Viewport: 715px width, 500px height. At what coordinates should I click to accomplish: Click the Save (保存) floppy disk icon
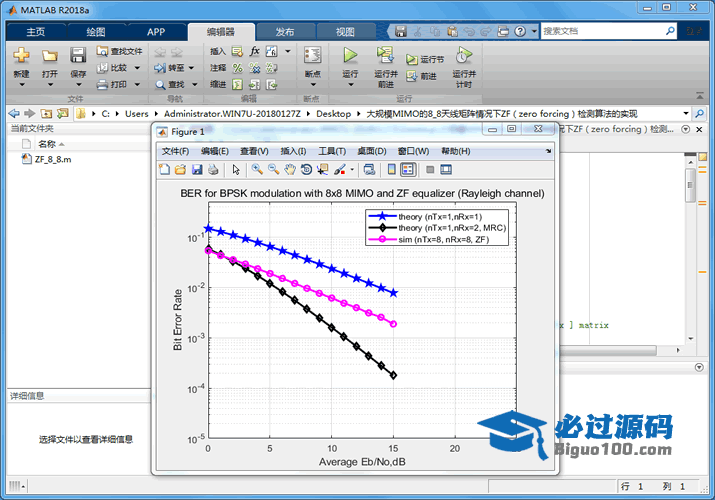point(78,55)
